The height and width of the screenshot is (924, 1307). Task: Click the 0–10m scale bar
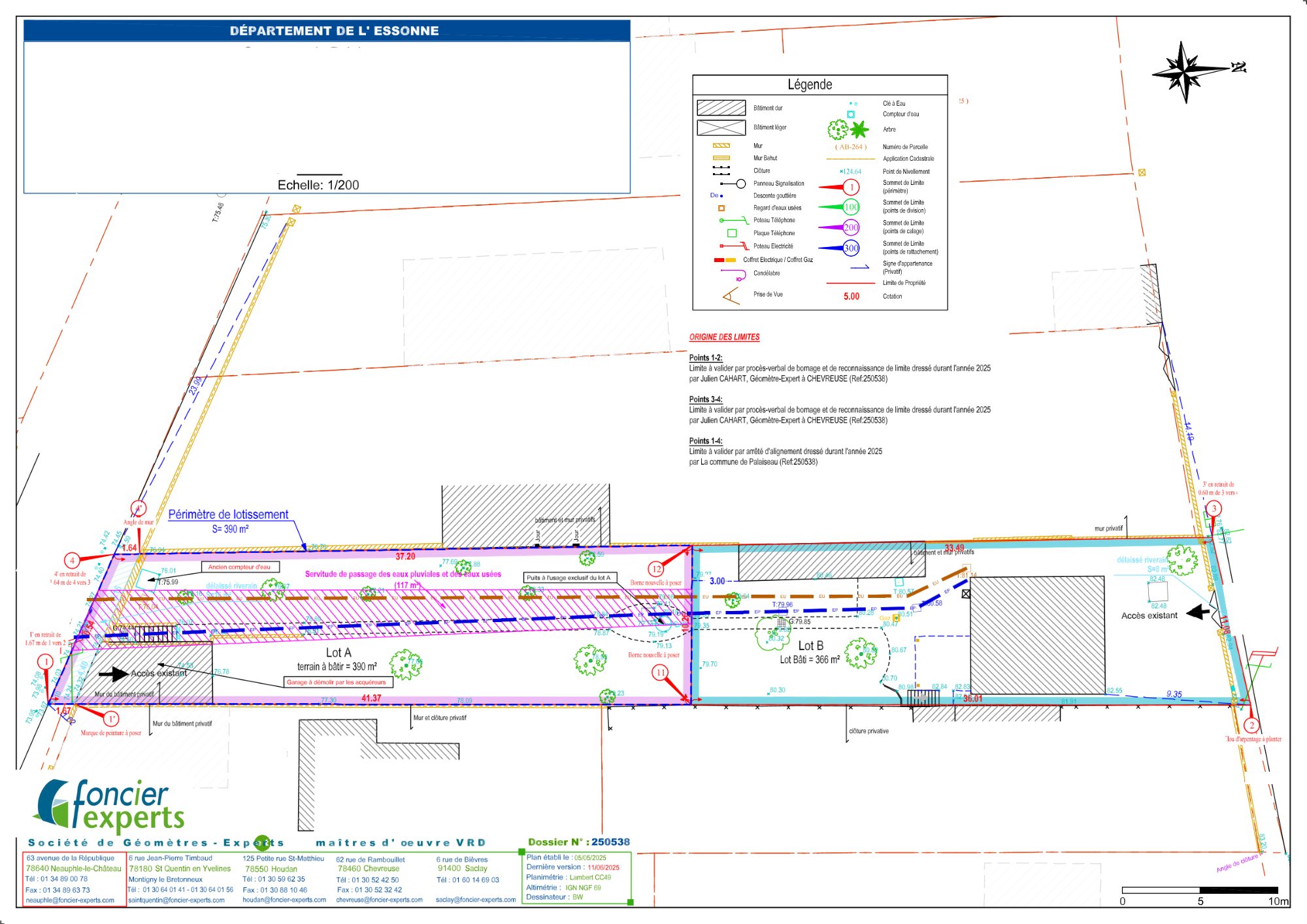1200,890
